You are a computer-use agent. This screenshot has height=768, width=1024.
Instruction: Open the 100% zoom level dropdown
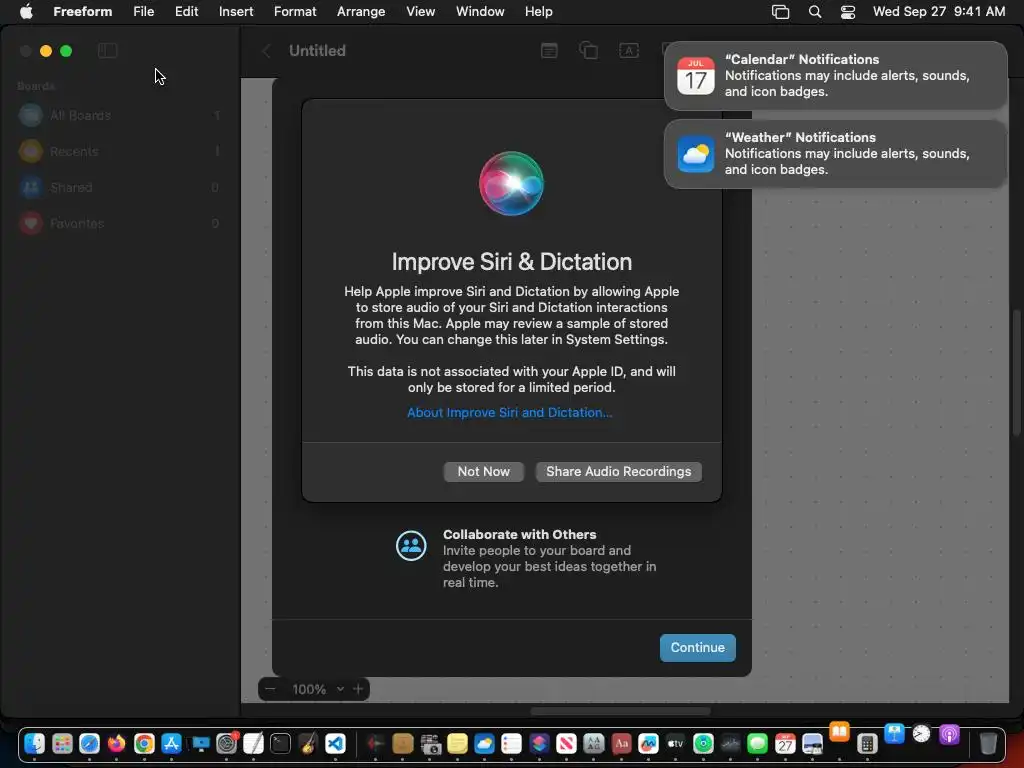point(318,689)
